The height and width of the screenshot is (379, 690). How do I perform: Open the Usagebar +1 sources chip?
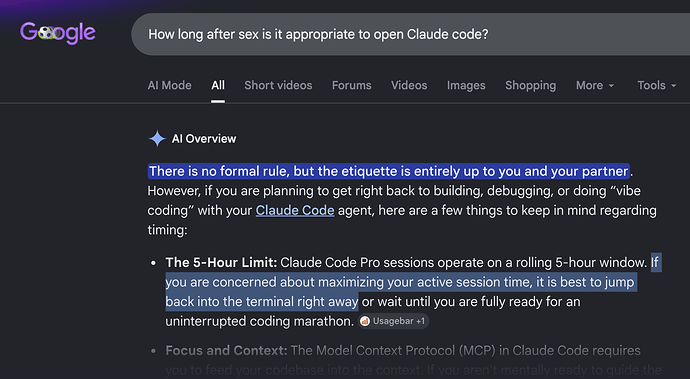(x=393, y=321)
